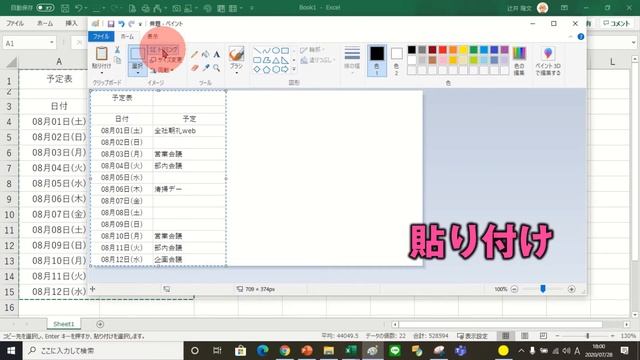Select the Pencil tool
The height and width of the screenshot is (360, 640).
195,54
